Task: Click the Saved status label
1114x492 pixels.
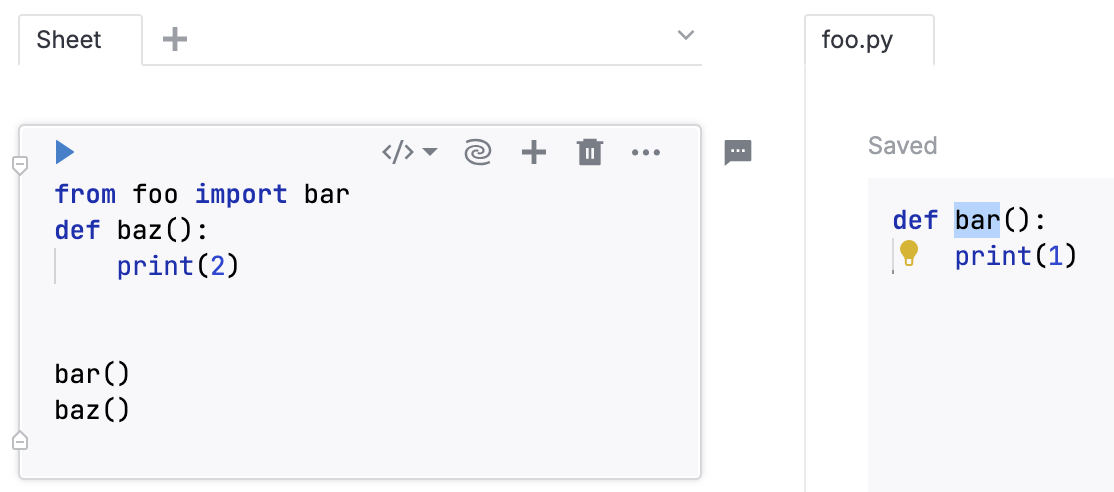Action: pos(902,146)
